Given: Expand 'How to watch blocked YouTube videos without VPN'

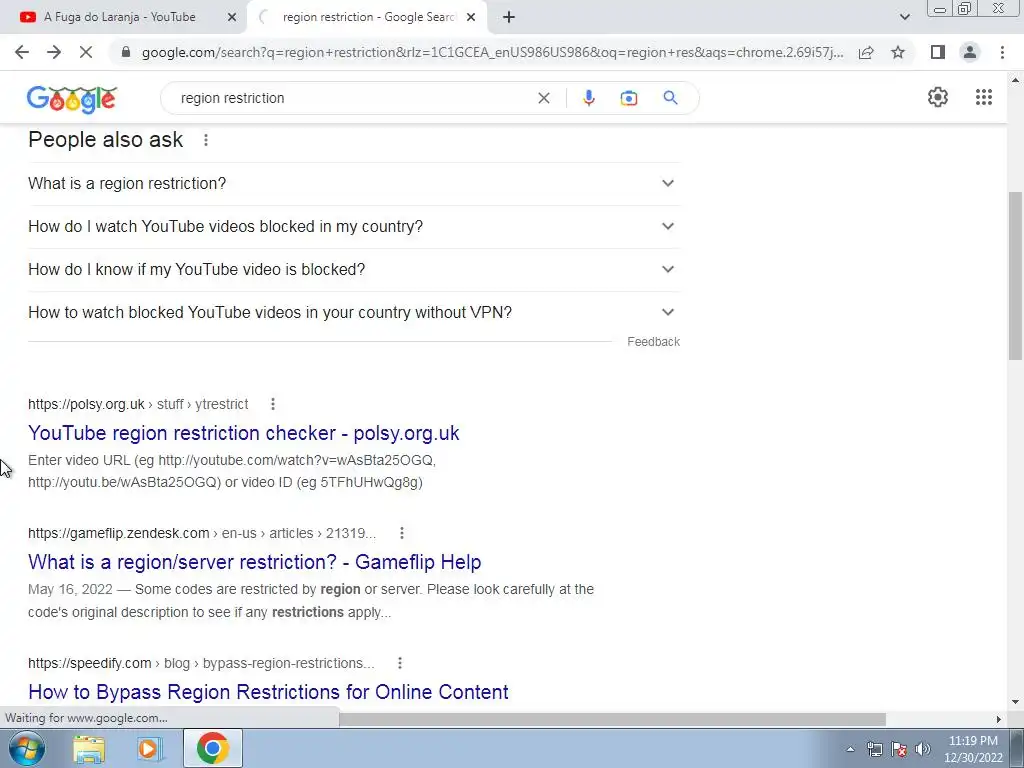Looking at the screenshot, I should point(354,313).
